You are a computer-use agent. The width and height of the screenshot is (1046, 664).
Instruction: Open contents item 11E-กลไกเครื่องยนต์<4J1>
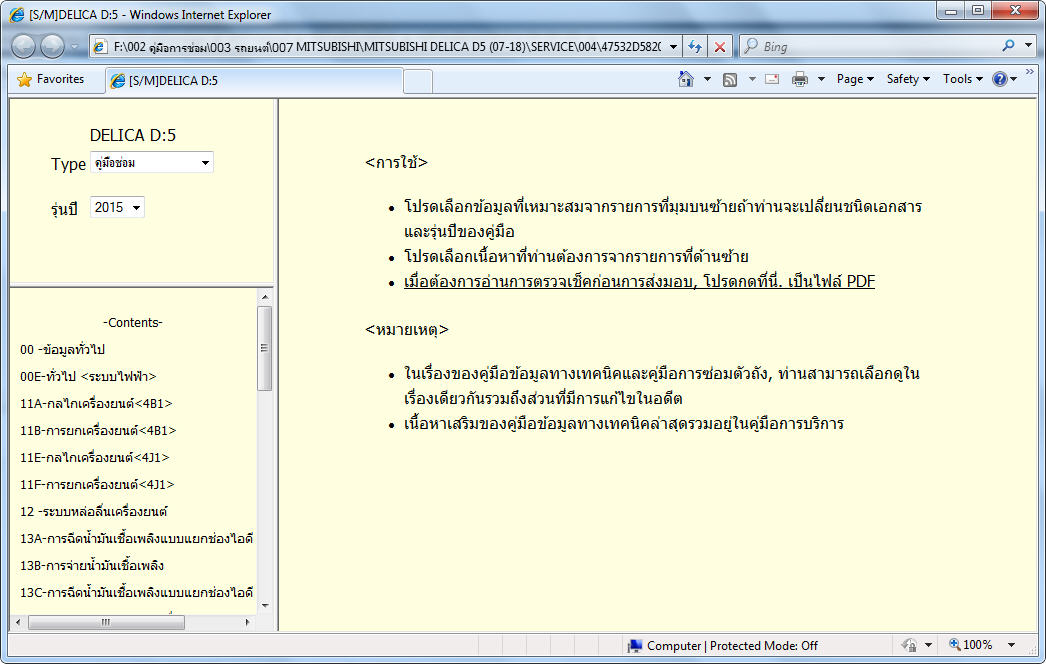point(95,457)
